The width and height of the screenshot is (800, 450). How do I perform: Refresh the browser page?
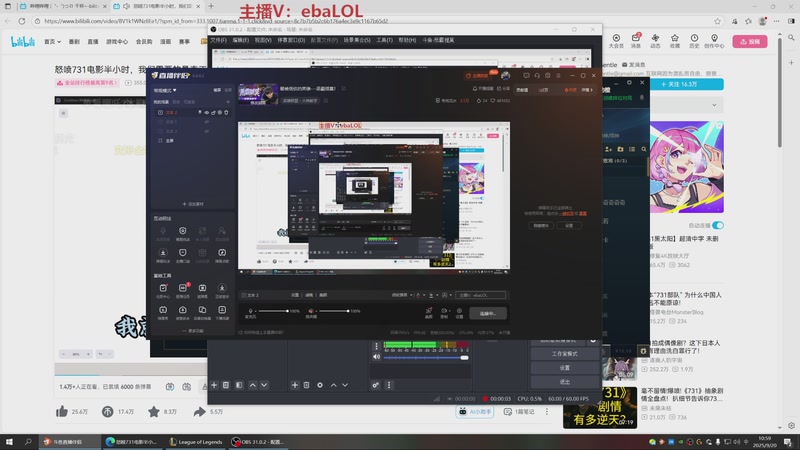[21, 21]
